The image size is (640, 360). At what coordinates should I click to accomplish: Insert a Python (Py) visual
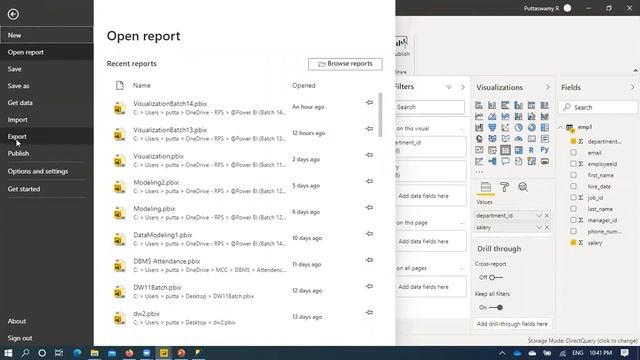point(544,150)
